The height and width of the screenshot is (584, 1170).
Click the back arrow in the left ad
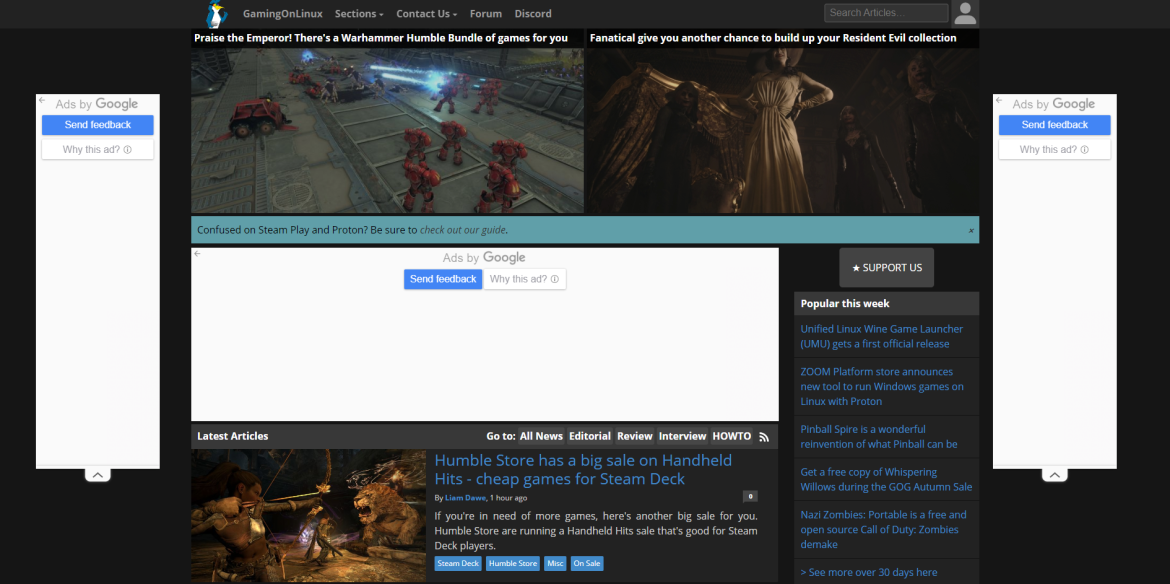click(43, 100)
